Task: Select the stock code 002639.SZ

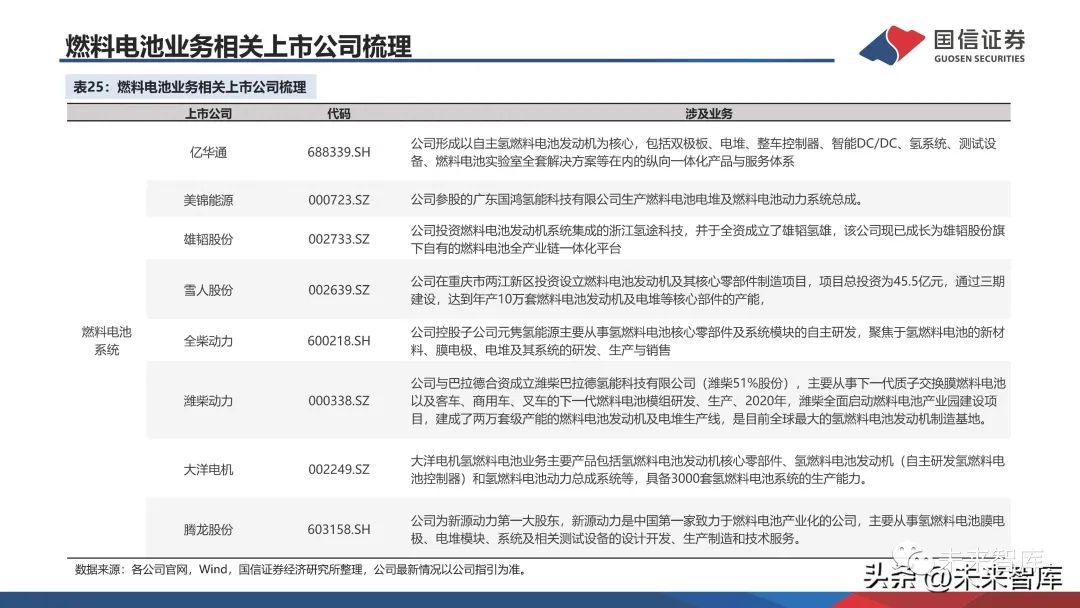Action: 339,290
